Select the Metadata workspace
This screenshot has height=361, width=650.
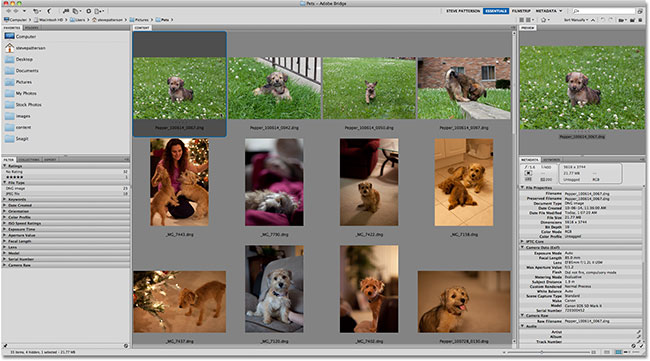[546, 11]
